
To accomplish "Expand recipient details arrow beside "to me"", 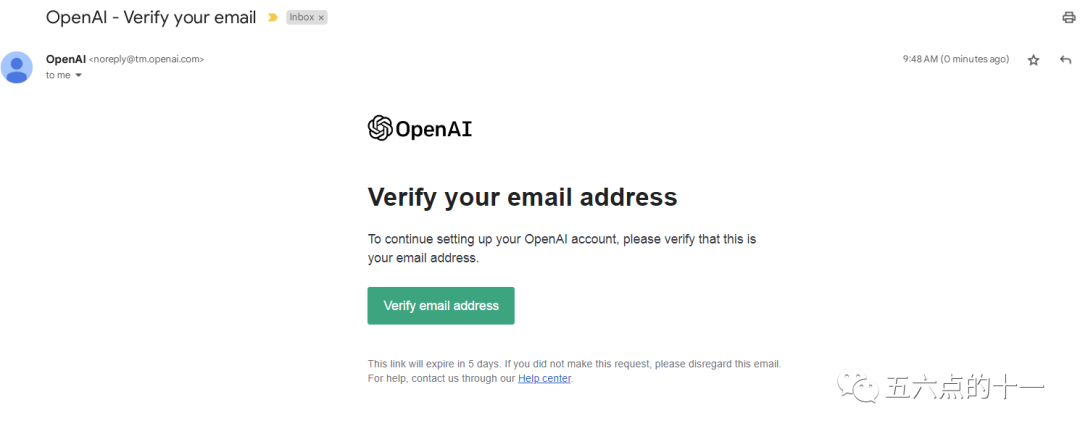I will point(78,76).
